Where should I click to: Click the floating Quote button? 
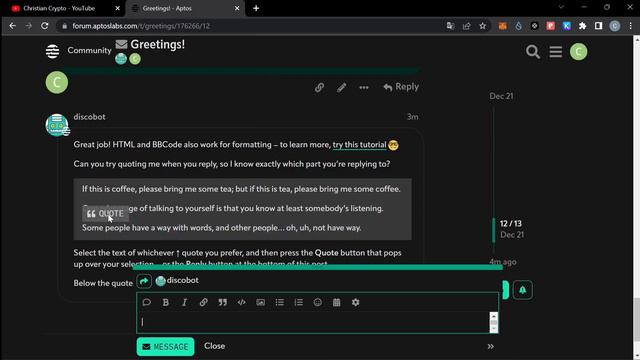pyautogui.click(x=105, y=213)
